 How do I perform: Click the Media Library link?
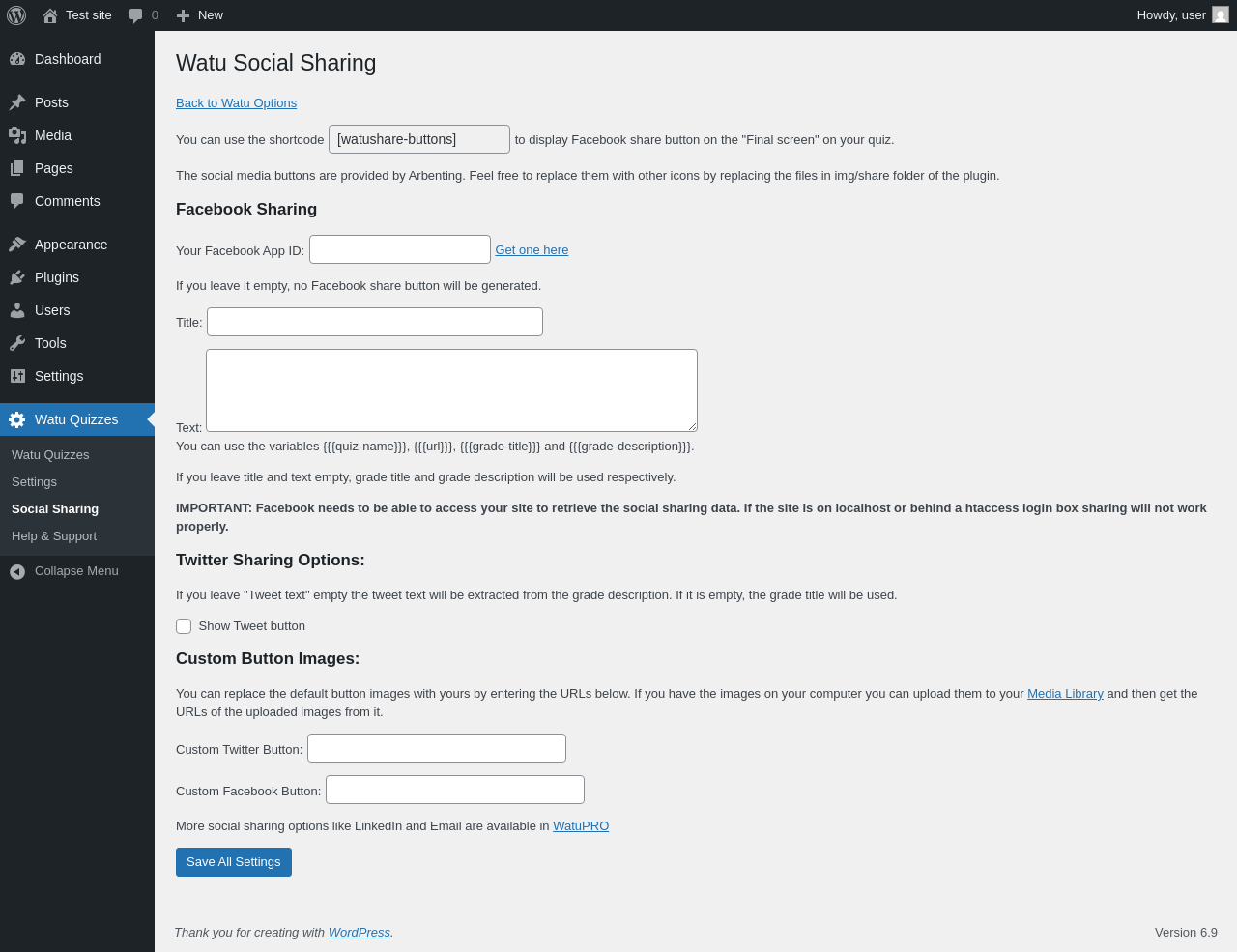coord(1065,694)
